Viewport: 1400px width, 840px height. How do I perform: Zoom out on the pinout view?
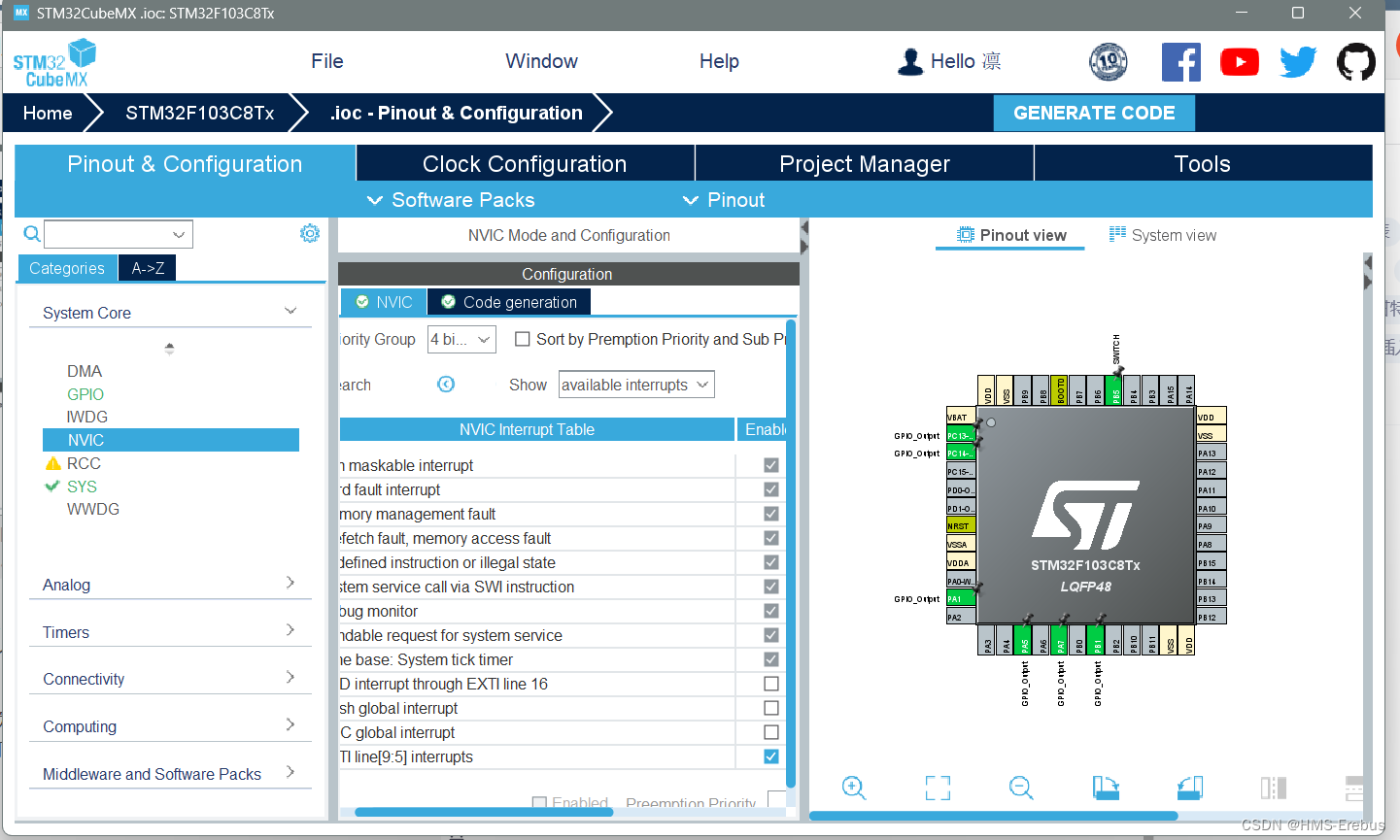click(x=1021, y=788)
